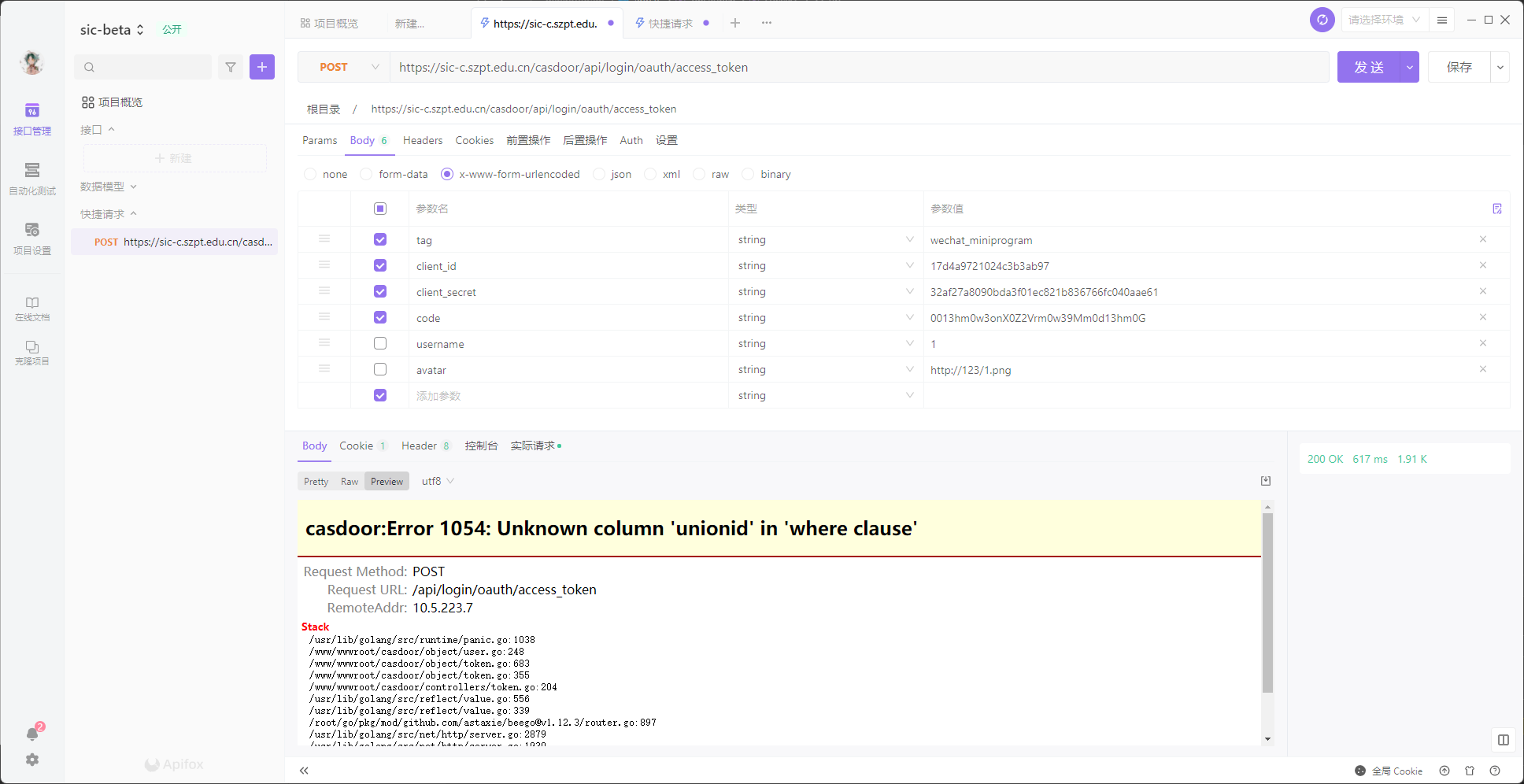This screenshot has height=784, width=1524.
Task: Switch to response Cookie tab
Action: (363, 446)
